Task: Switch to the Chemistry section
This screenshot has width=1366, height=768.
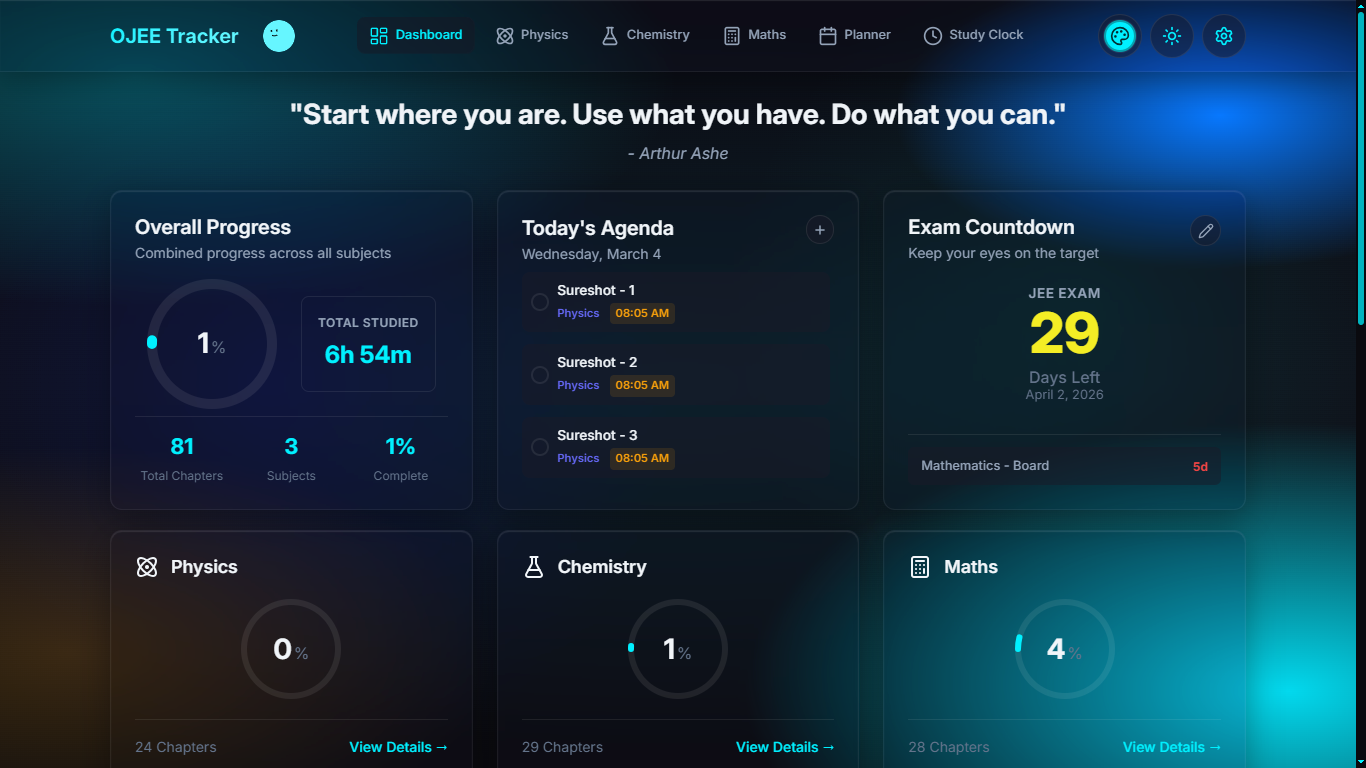Action: [x=645, y=34]
